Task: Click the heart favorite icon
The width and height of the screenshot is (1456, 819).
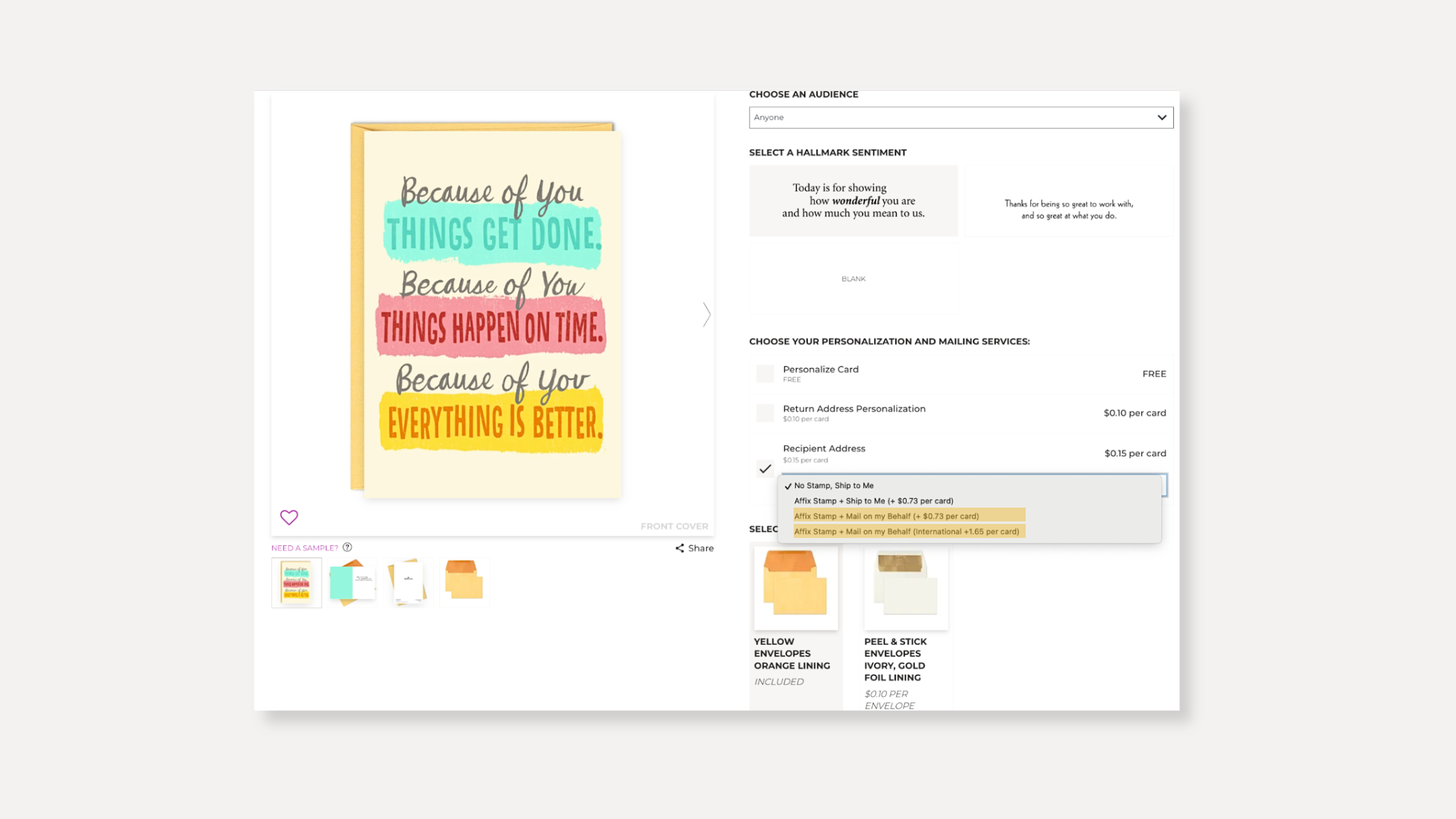Action: point(289,517)
